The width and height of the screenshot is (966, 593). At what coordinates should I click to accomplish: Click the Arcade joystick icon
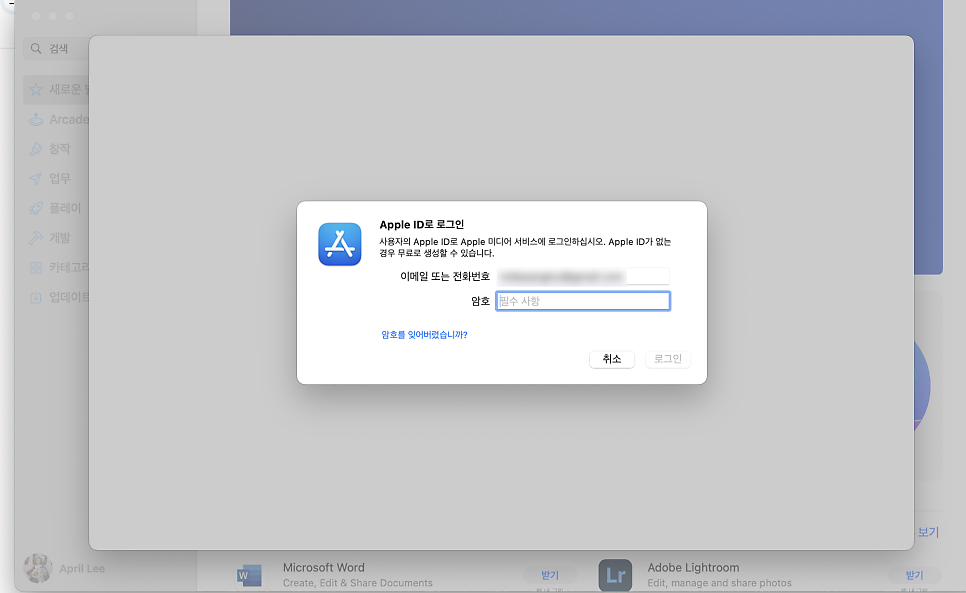(36, 119)
